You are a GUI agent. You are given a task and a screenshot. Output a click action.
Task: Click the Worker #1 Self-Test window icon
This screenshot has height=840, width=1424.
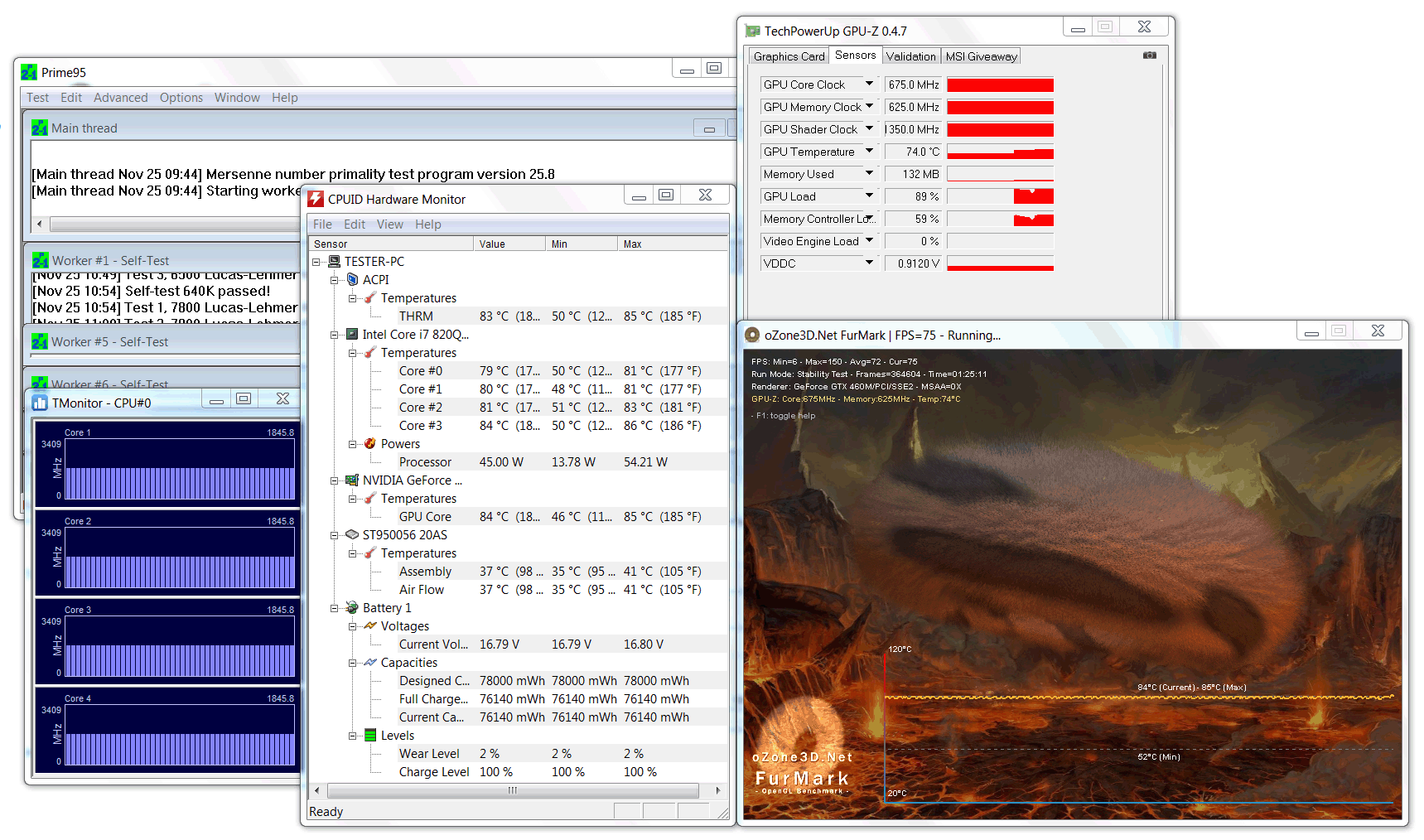tap(40, 261)
